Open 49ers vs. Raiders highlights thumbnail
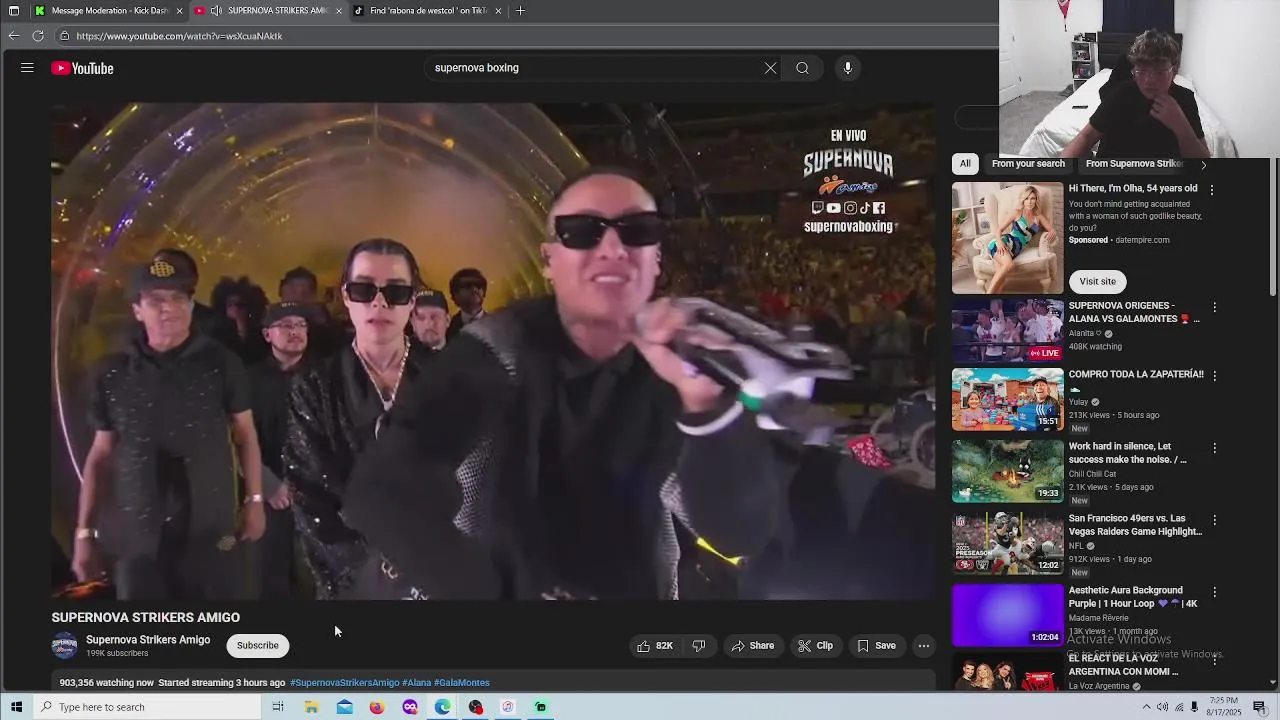This screenshot has height=720, width=1280. coord(1007,543)
